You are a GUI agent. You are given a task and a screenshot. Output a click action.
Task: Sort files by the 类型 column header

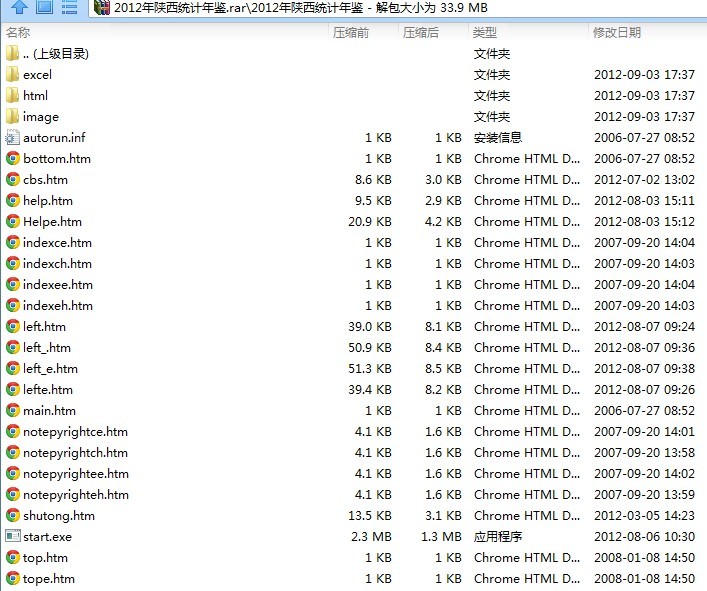tap(485, 32)
